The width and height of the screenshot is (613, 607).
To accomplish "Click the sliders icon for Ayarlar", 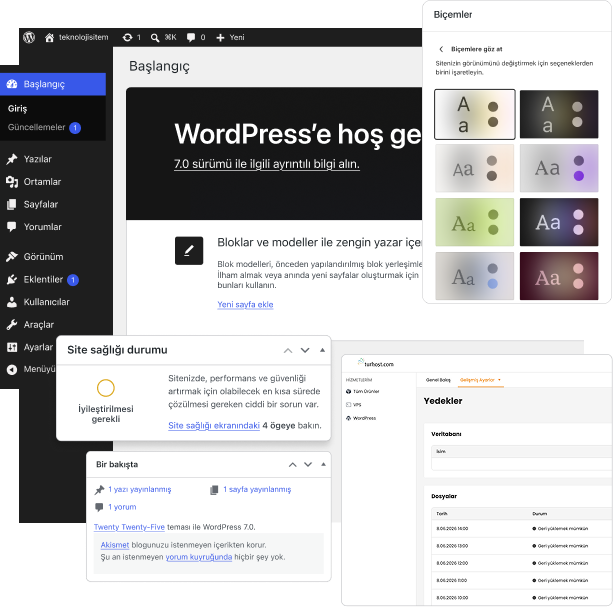I will coord(12,347).
